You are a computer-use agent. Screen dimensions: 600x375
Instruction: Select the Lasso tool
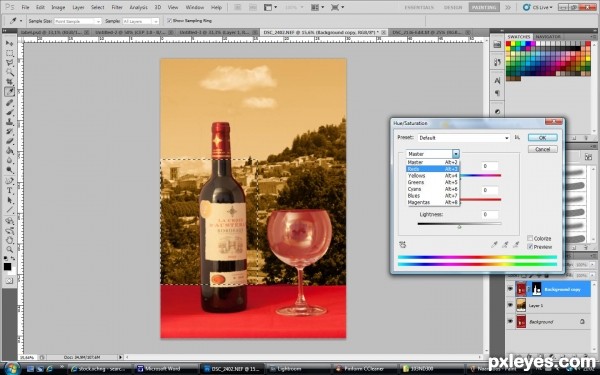coord(9,63)
